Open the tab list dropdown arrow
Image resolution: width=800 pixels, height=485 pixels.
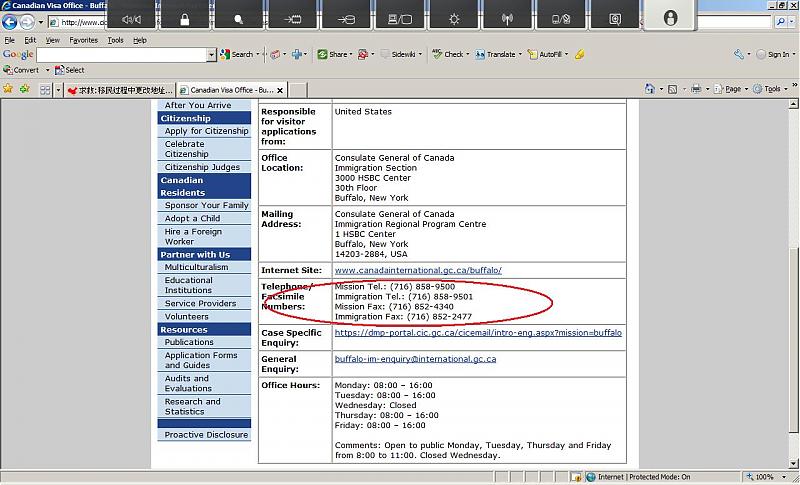[x=58, y=90]
